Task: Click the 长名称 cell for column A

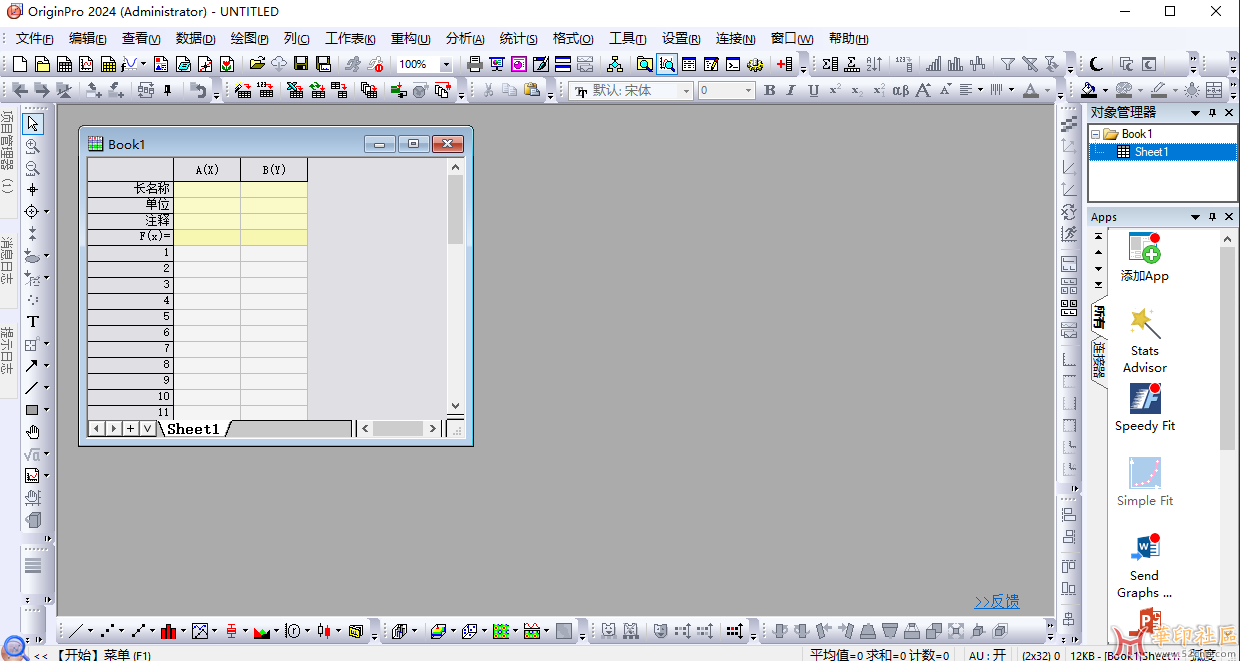Action: tap(207, 189)
